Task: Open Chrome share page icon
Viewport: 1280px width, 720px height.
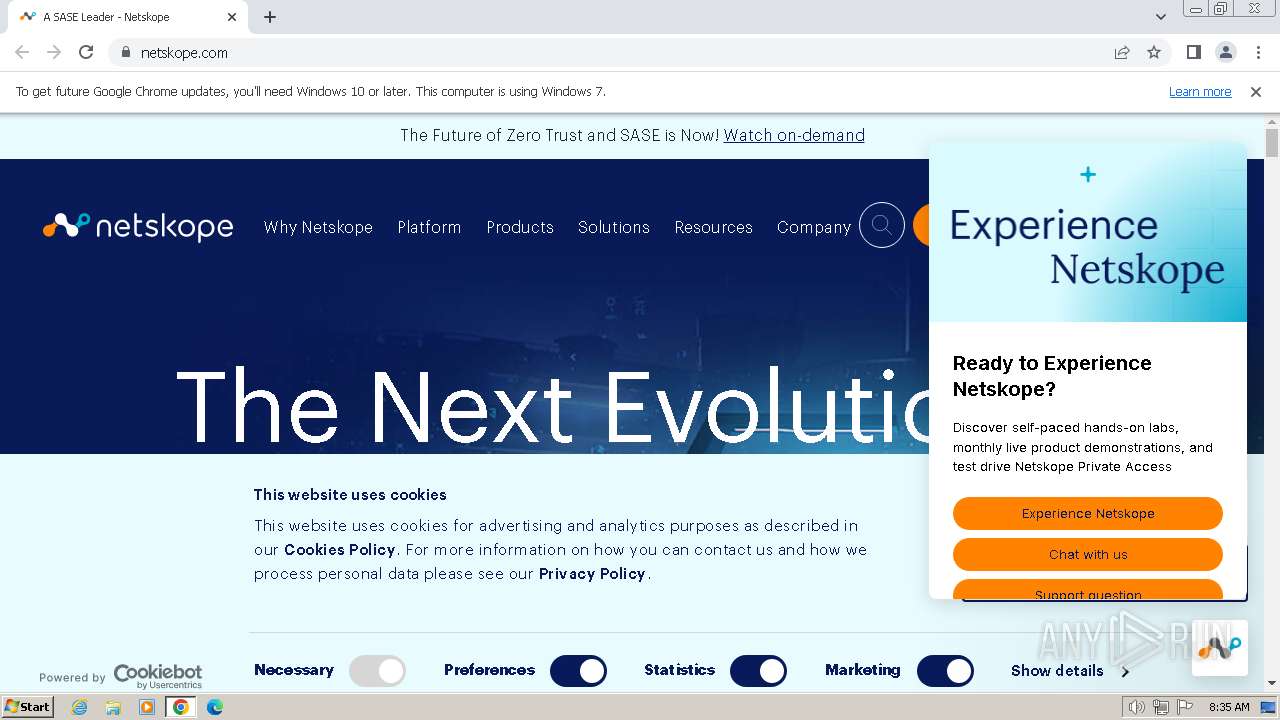Action: point(1122,52)
